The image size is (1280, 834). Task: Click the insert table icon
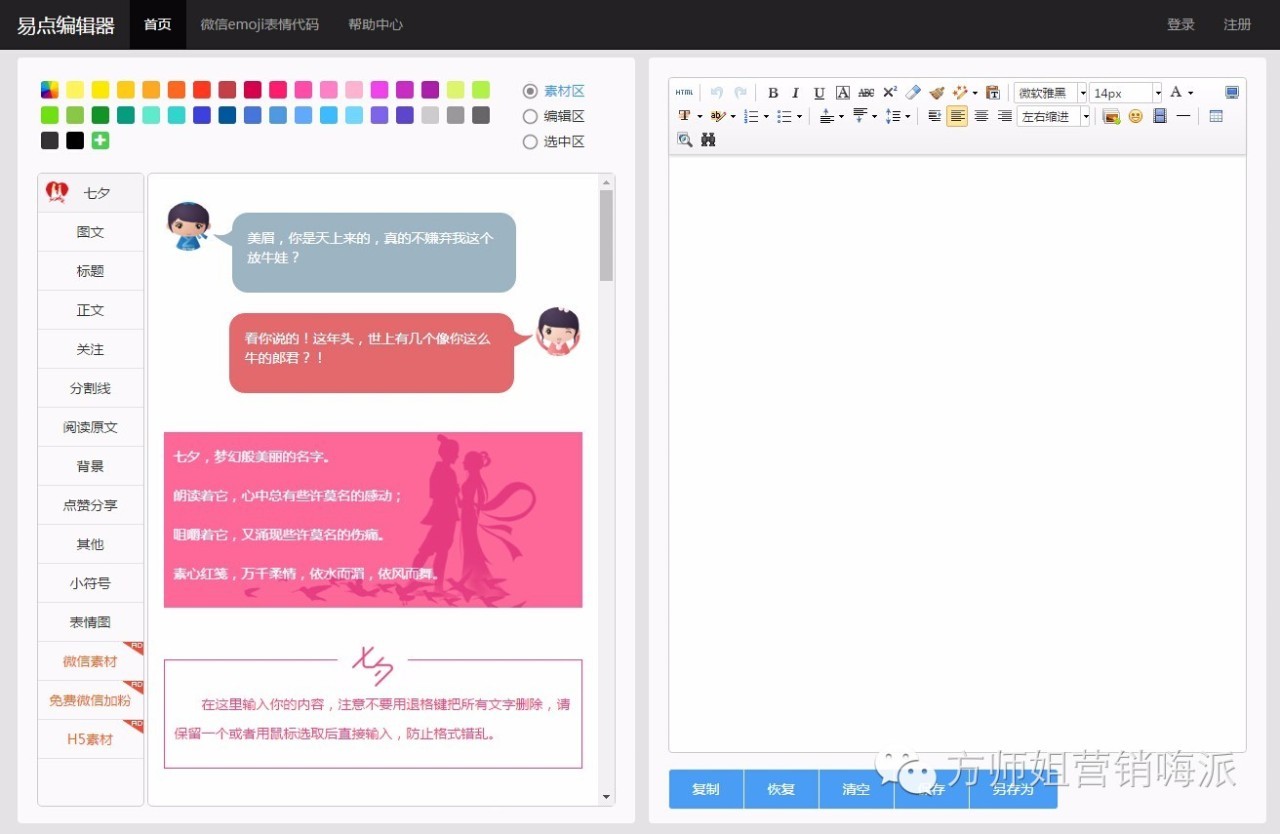(x=1216, y=117)
